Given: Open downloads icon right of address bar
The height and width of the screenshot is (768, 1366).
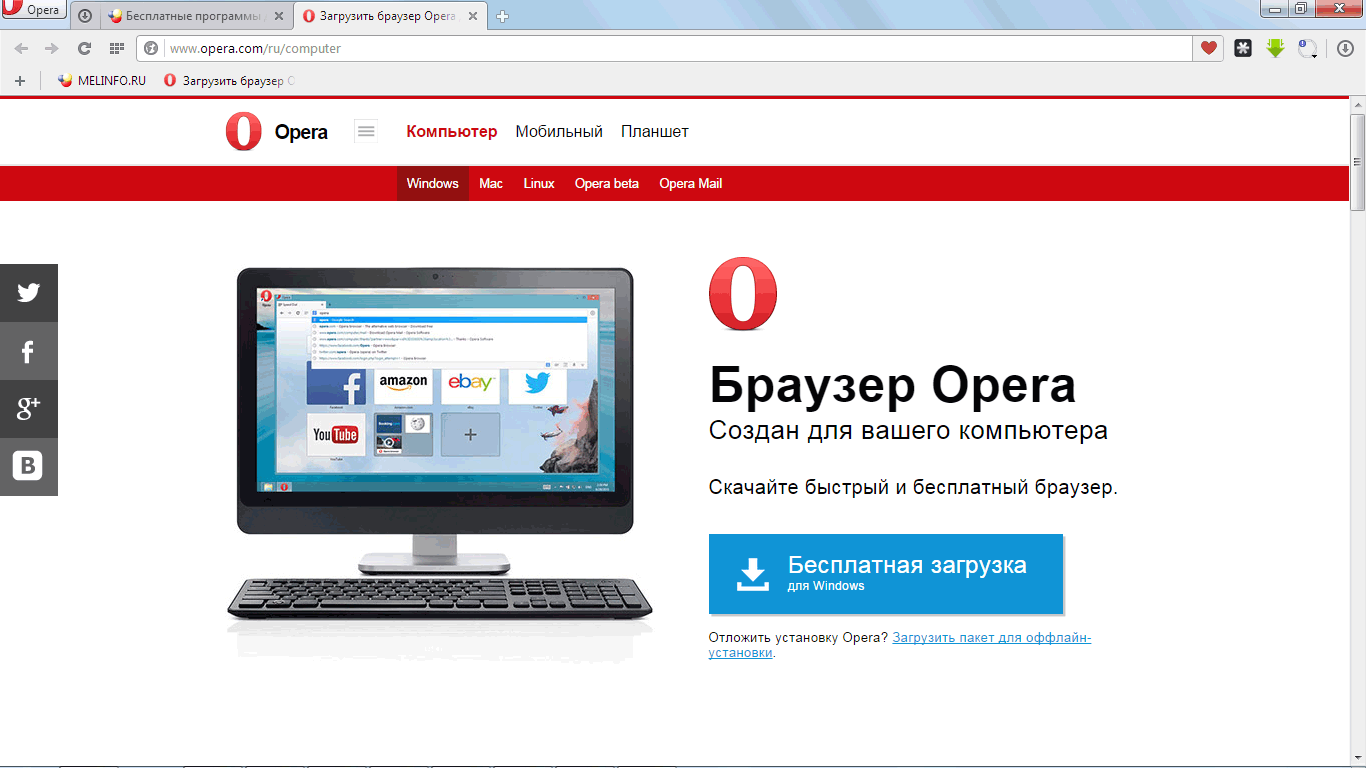Looking at the screenshot, I should (x=1345, y=48).
